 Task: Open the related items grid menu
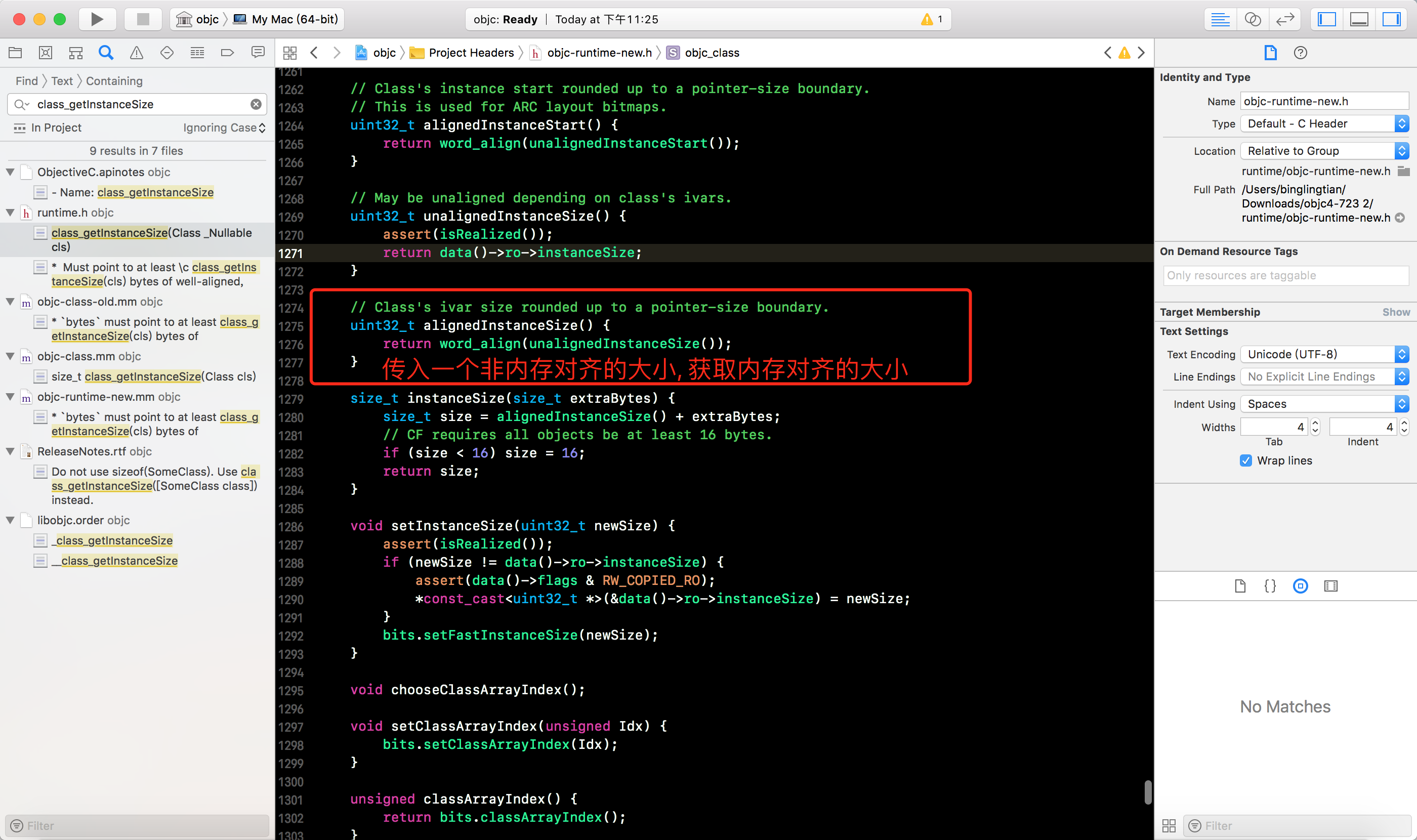pyautogui.click(x=290, y=53)
